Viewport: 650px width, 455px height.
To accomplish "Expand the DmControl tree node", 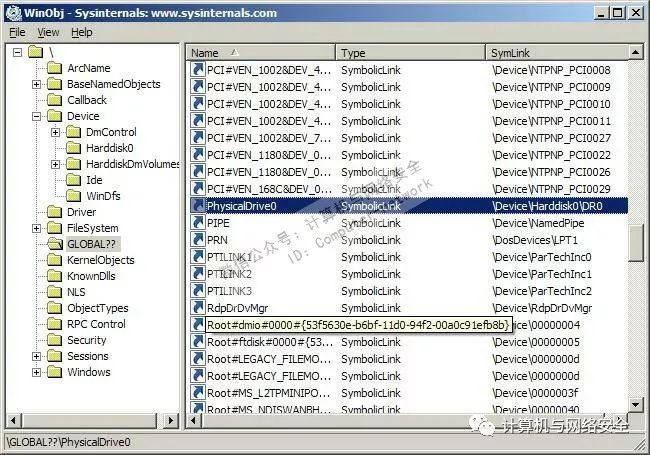I will coord(55,133).
